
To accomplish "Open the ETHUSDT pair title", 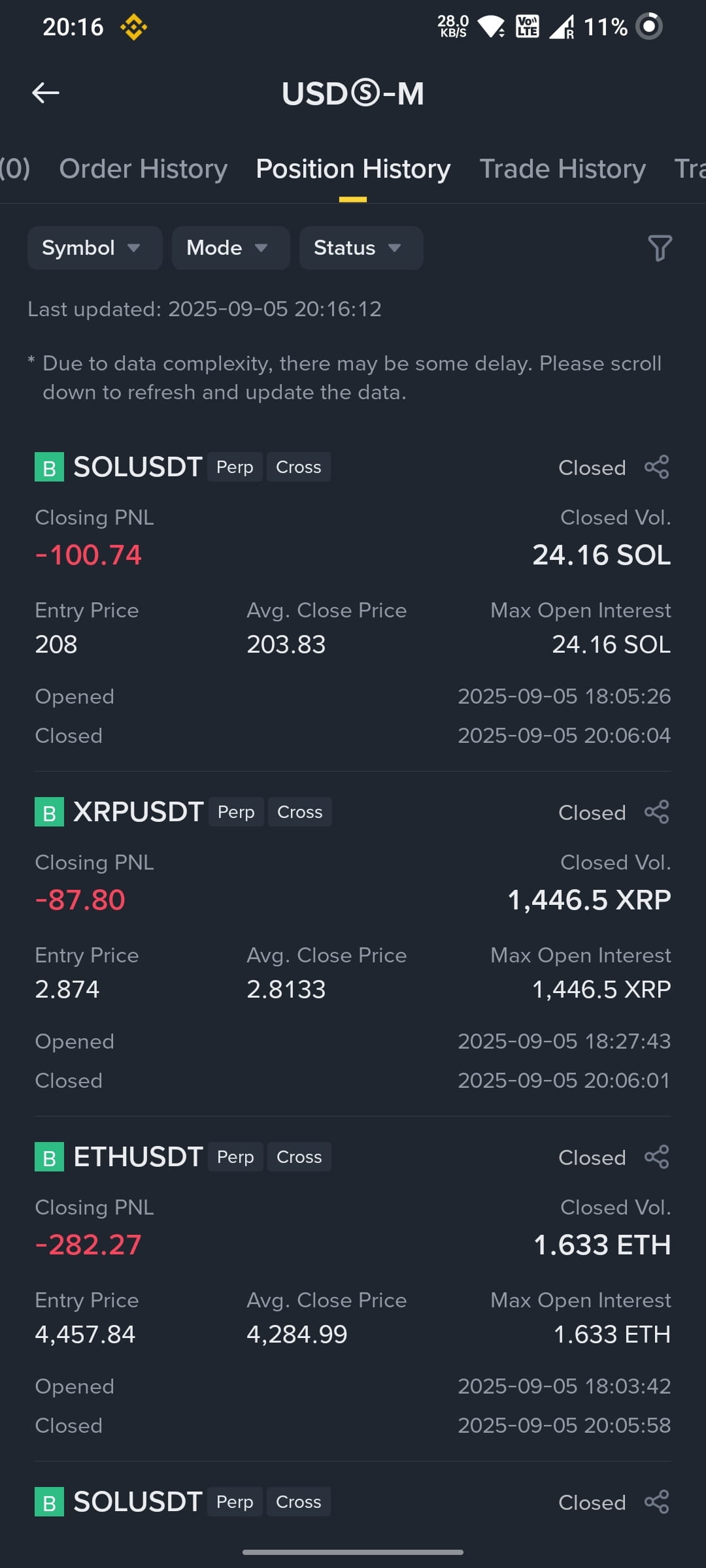I will tap(138, 1157).
